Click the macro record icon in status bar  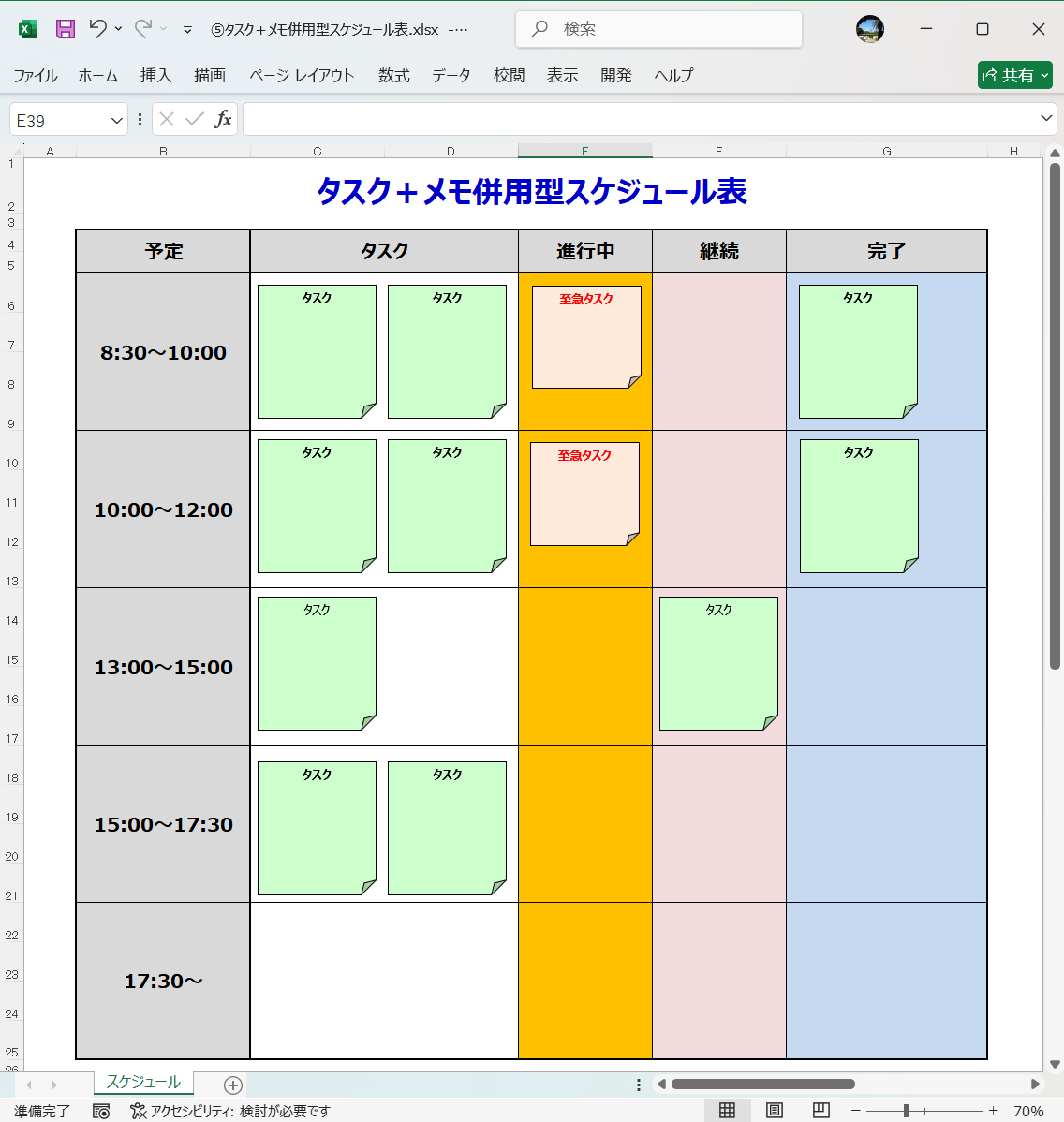tap(101, 1112)
